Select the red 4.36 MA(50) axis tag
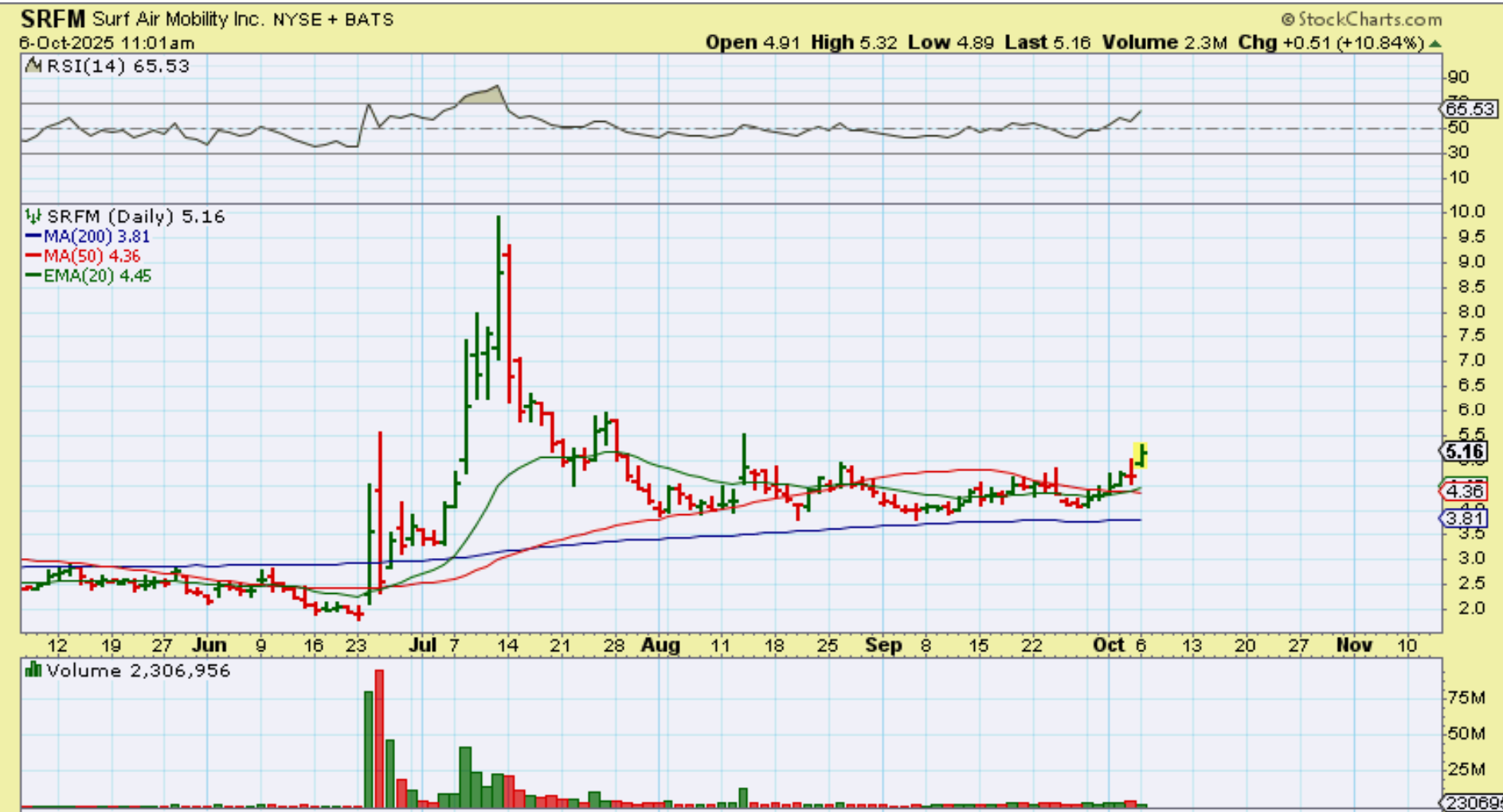The height and width of the screenshot is (812, 1503). [1464, 491]
